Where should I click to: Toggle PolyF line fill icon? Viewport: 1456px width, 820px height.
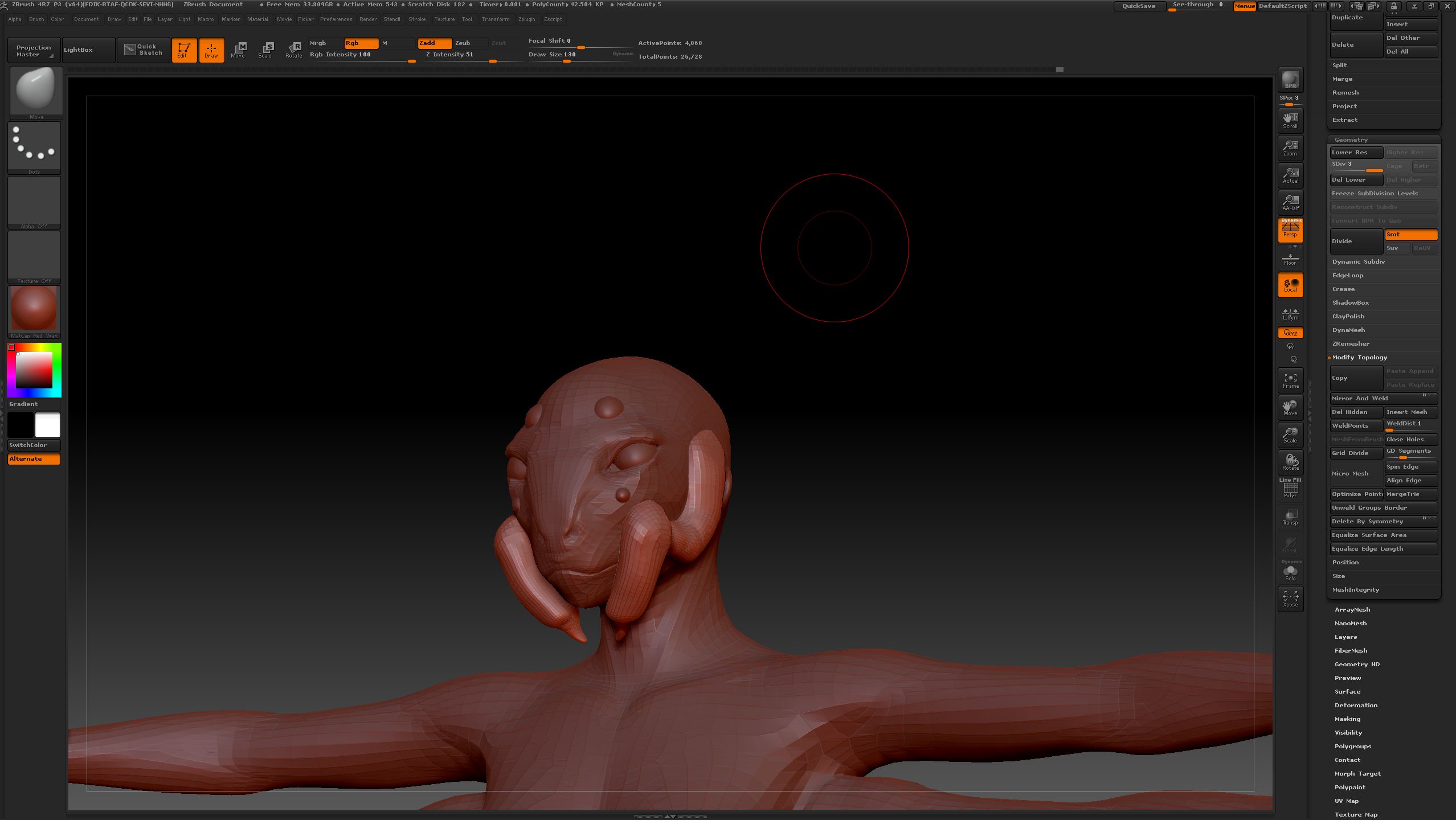pos(1290,489)
